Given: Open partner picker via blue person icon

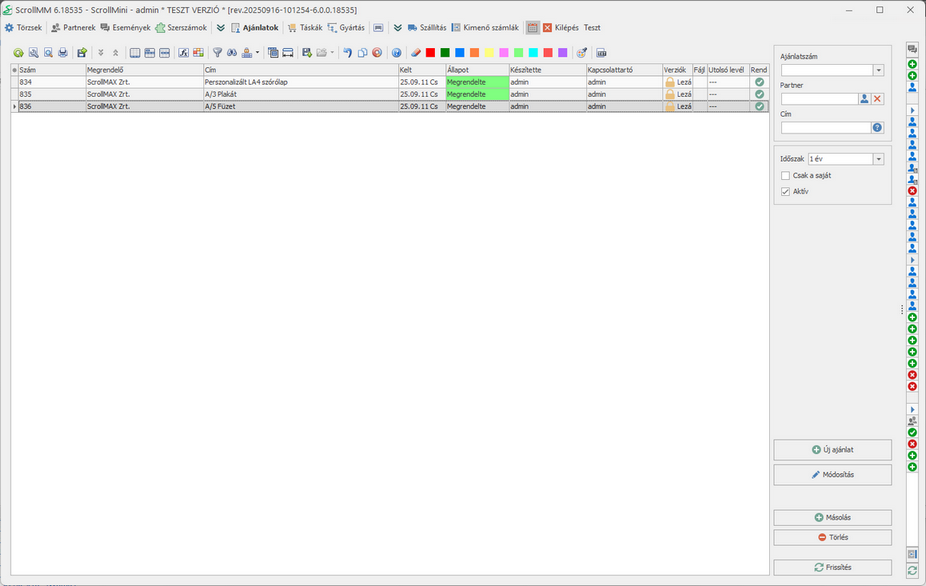Looking at the screenshot, I should coord(864,99).
